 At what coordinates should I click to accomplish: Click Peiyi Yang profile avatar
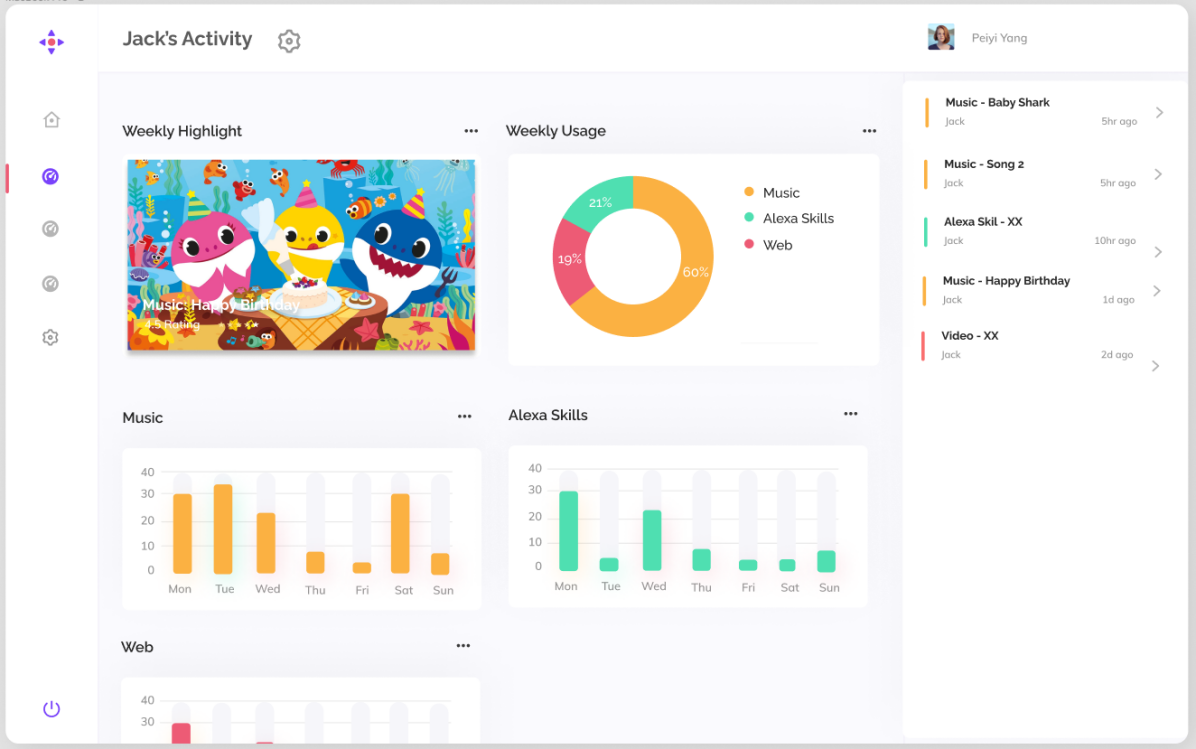click(940, 37)
